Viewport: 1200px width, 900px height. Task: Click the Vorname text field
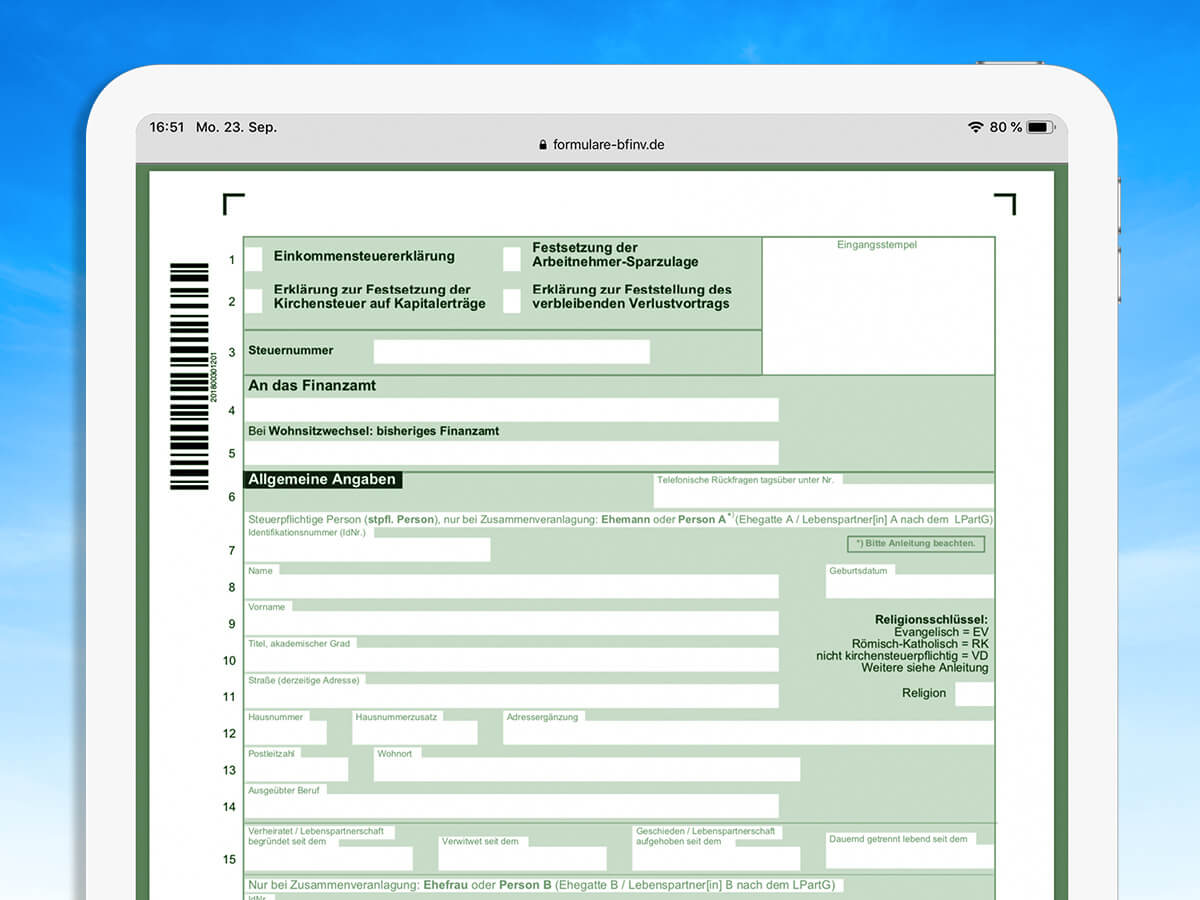tap(511, 624)
